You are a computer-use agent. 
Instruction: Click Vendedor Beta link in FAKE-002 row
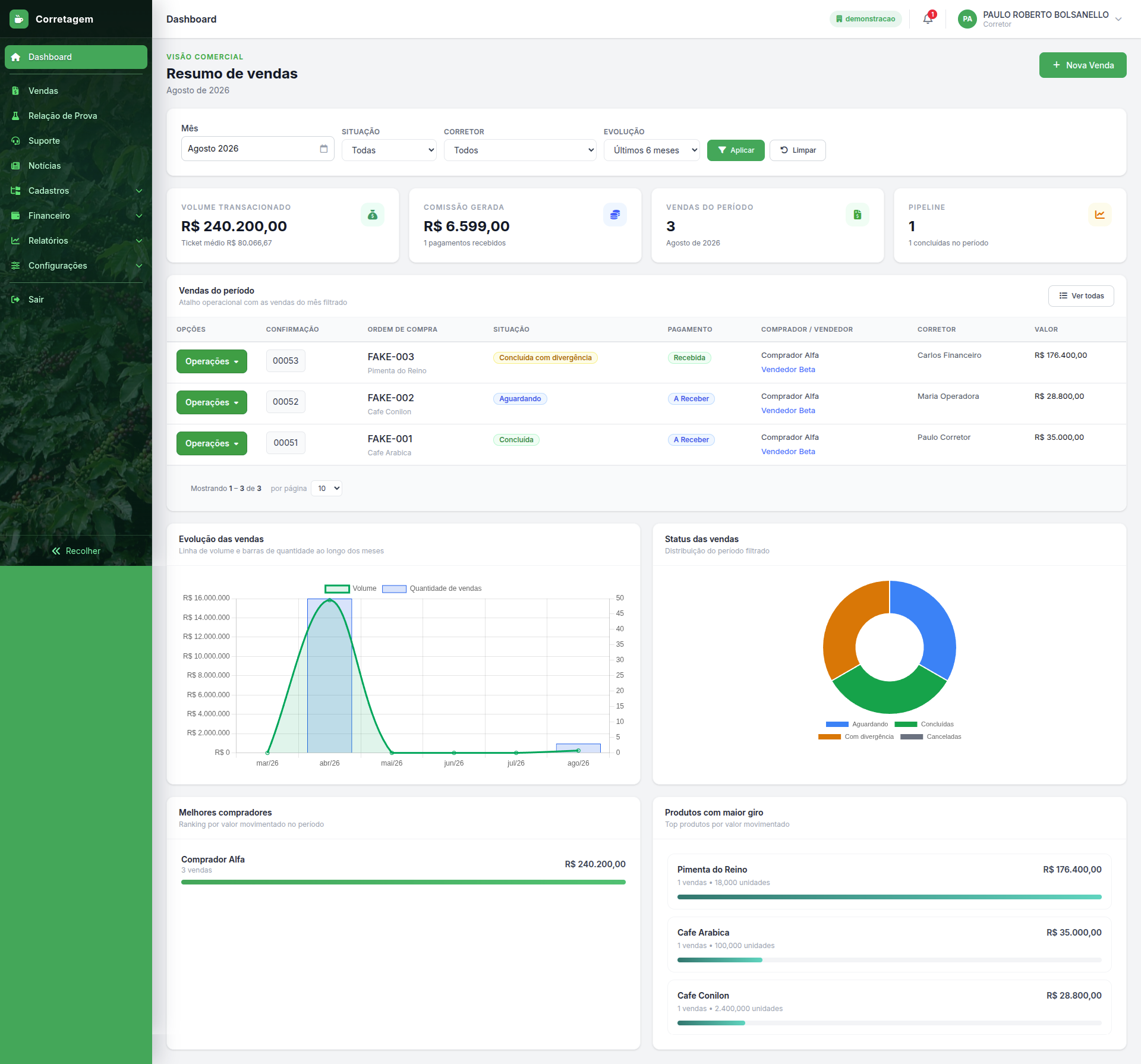click(x=788, y=411)
